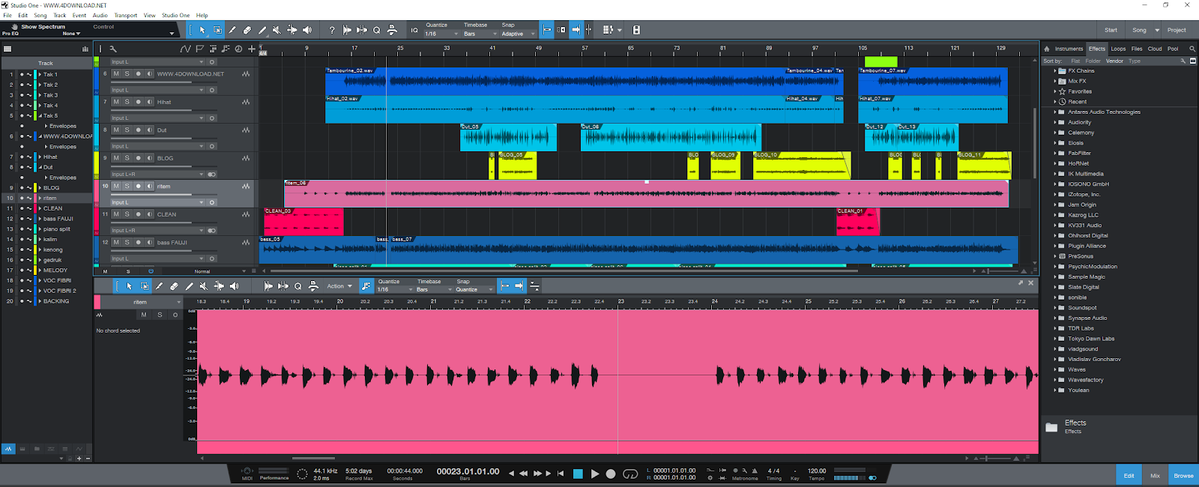Sort browser by Folder
The image size is (1199, 487).
[1093, 60]
